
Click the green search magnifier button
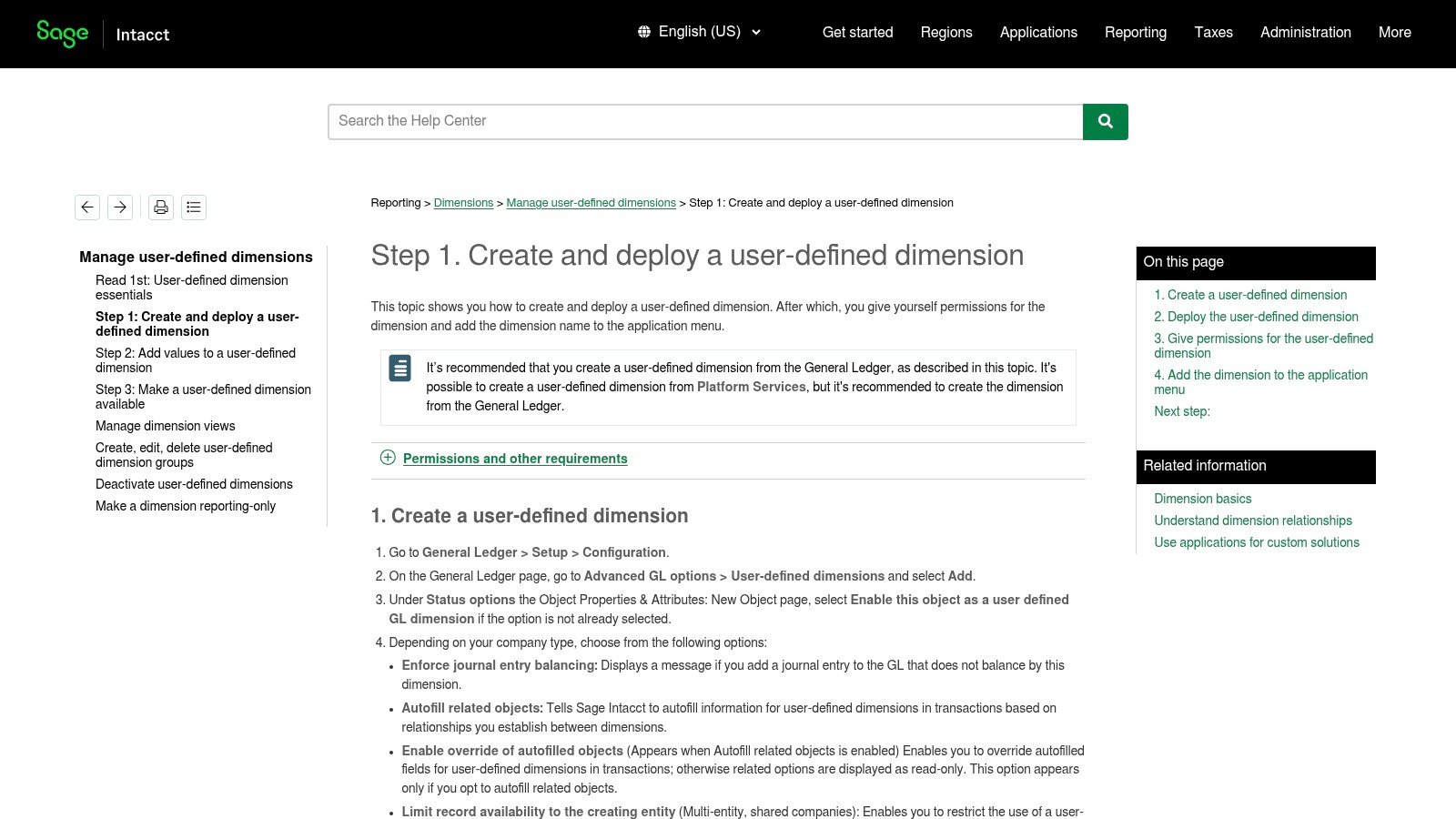[x=1106, y=122]
